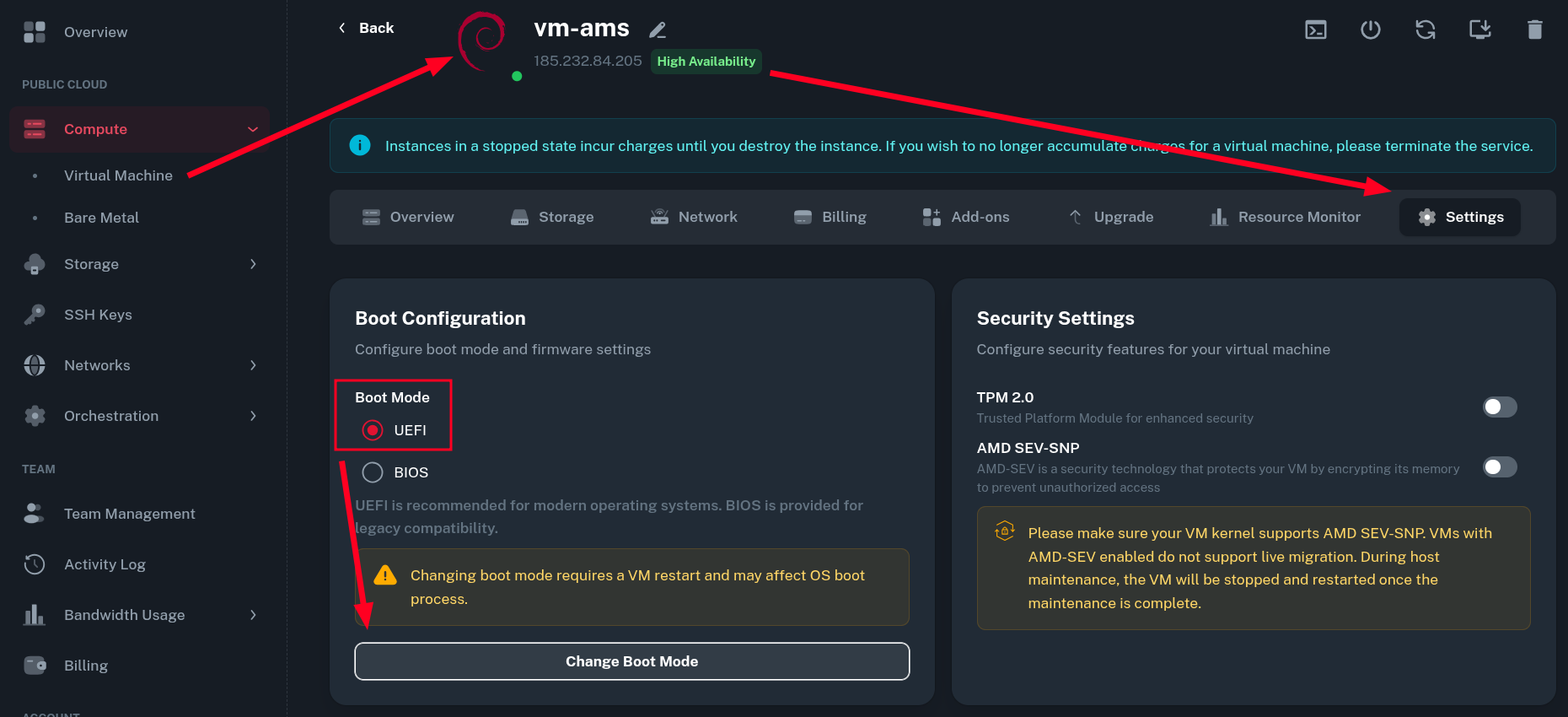The height and width of the screenshot is (717, 1568).
Task: Click the restart VM refresh icon
Action: pos(1425,30)
